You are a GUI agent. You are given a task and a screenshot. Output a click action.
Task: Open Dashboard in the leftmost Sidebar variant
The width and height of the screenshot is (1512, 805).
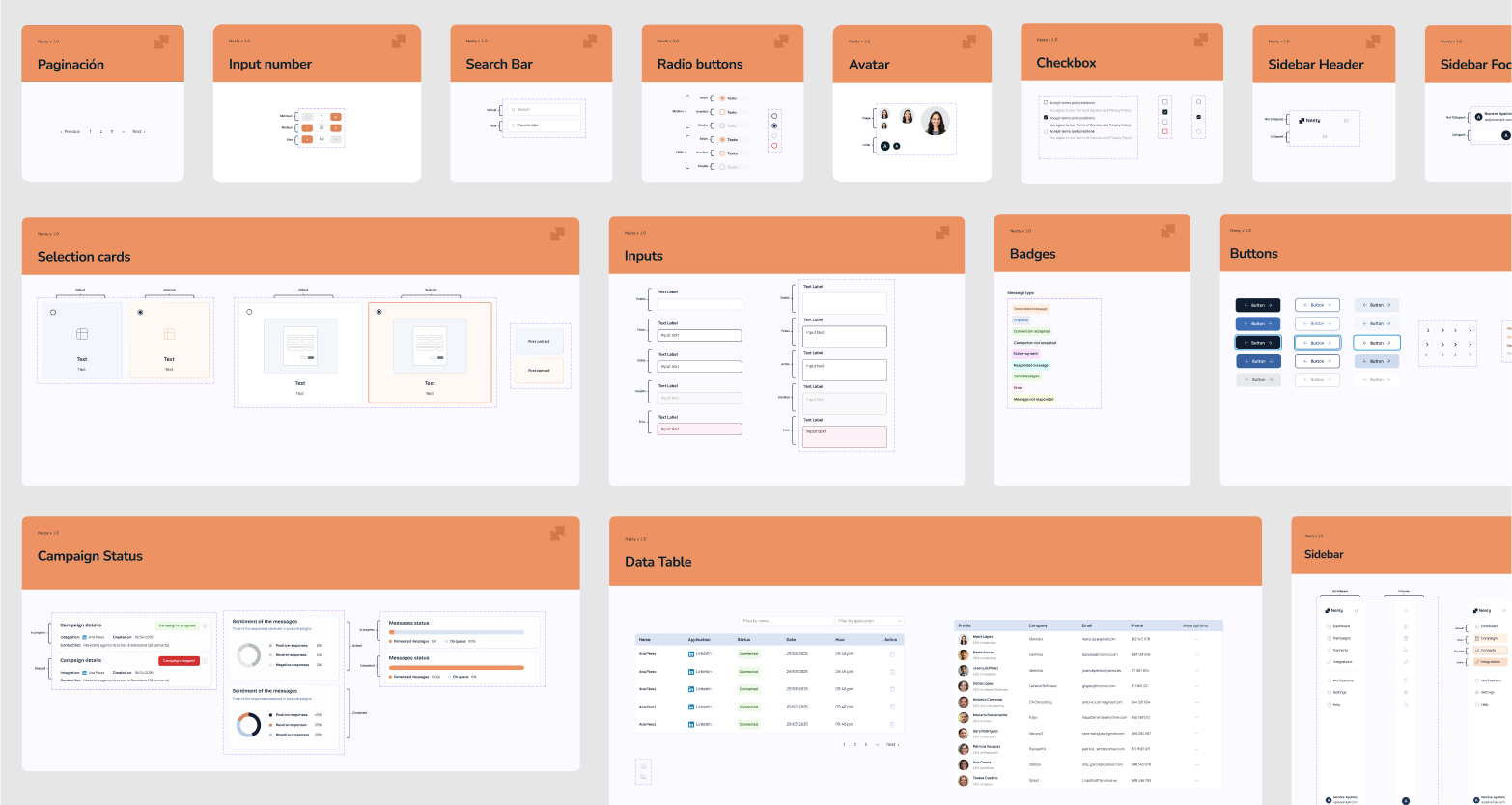point(1340,626)
